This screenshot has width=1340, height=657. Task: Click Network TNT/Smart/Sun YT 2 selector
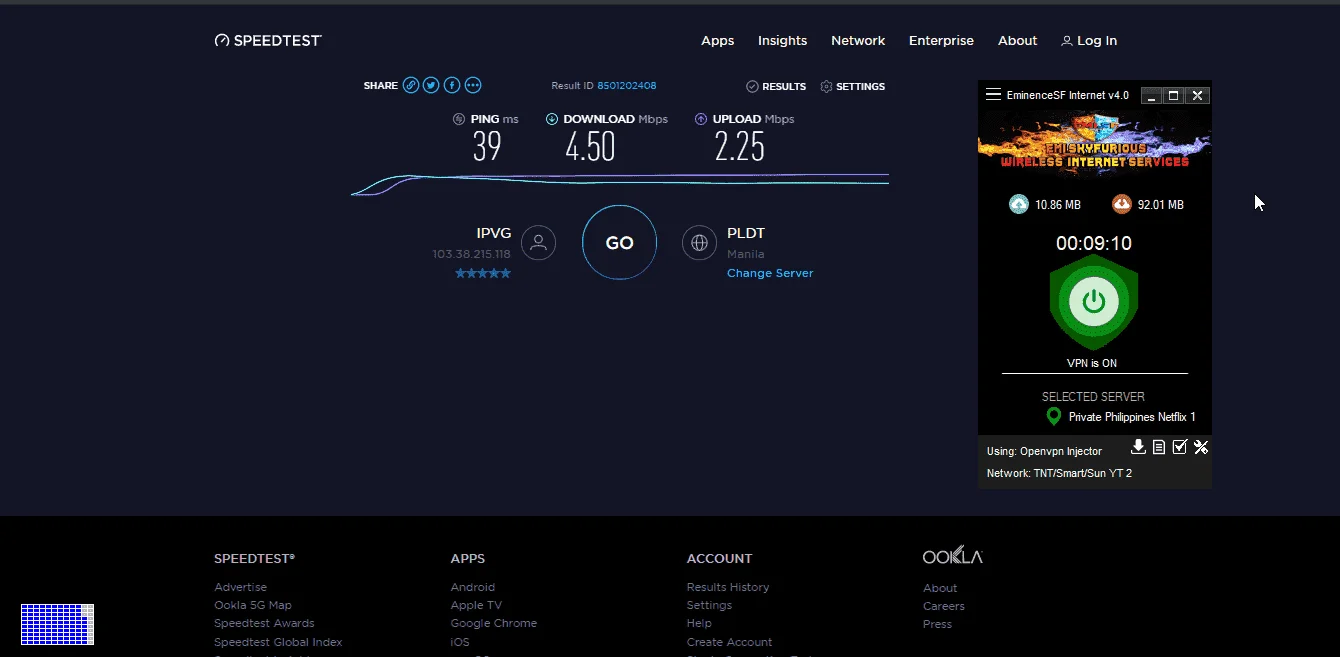click(x=1060, y=473)
